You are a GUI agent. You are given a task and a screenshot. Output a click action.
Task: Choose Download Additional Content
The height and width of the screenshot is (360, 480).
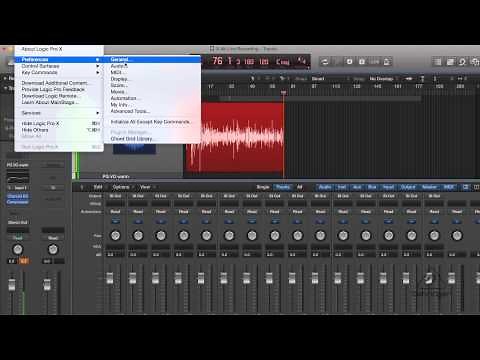[x=59, y=83]
